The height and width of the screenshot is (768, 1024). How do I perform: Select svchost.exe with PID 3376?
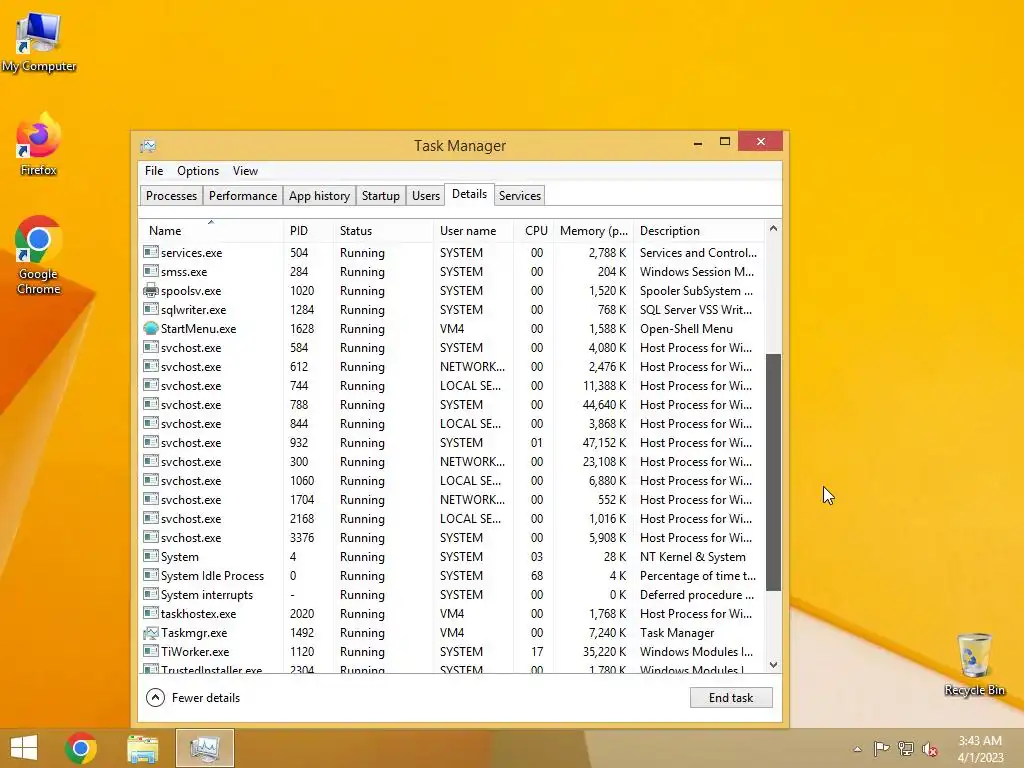tap(453, 537)
